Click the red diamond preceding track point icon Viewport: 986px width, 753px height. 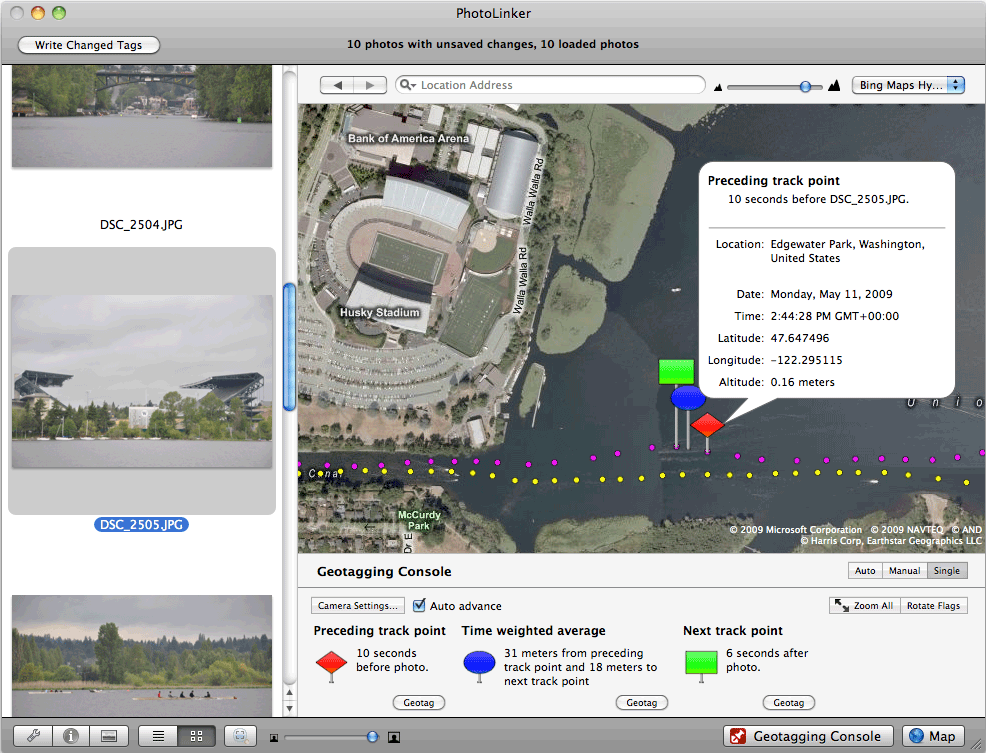click(331, 662)
